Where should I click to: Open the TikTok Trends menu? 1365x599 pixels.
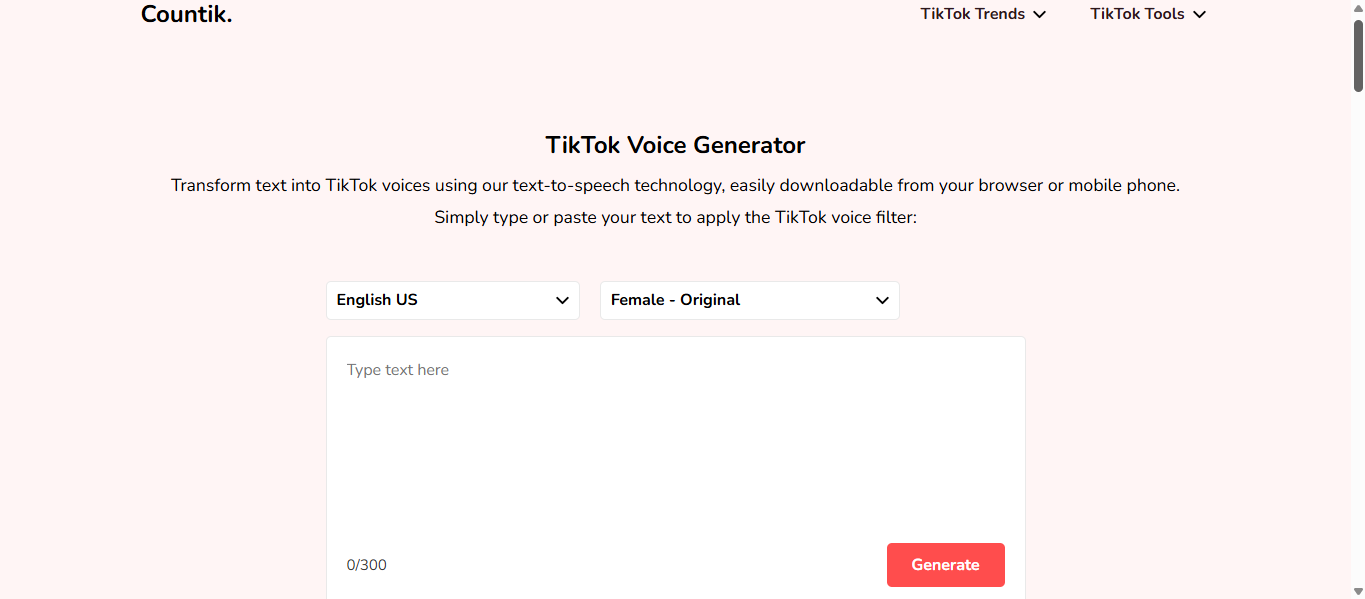pos(972,14)
